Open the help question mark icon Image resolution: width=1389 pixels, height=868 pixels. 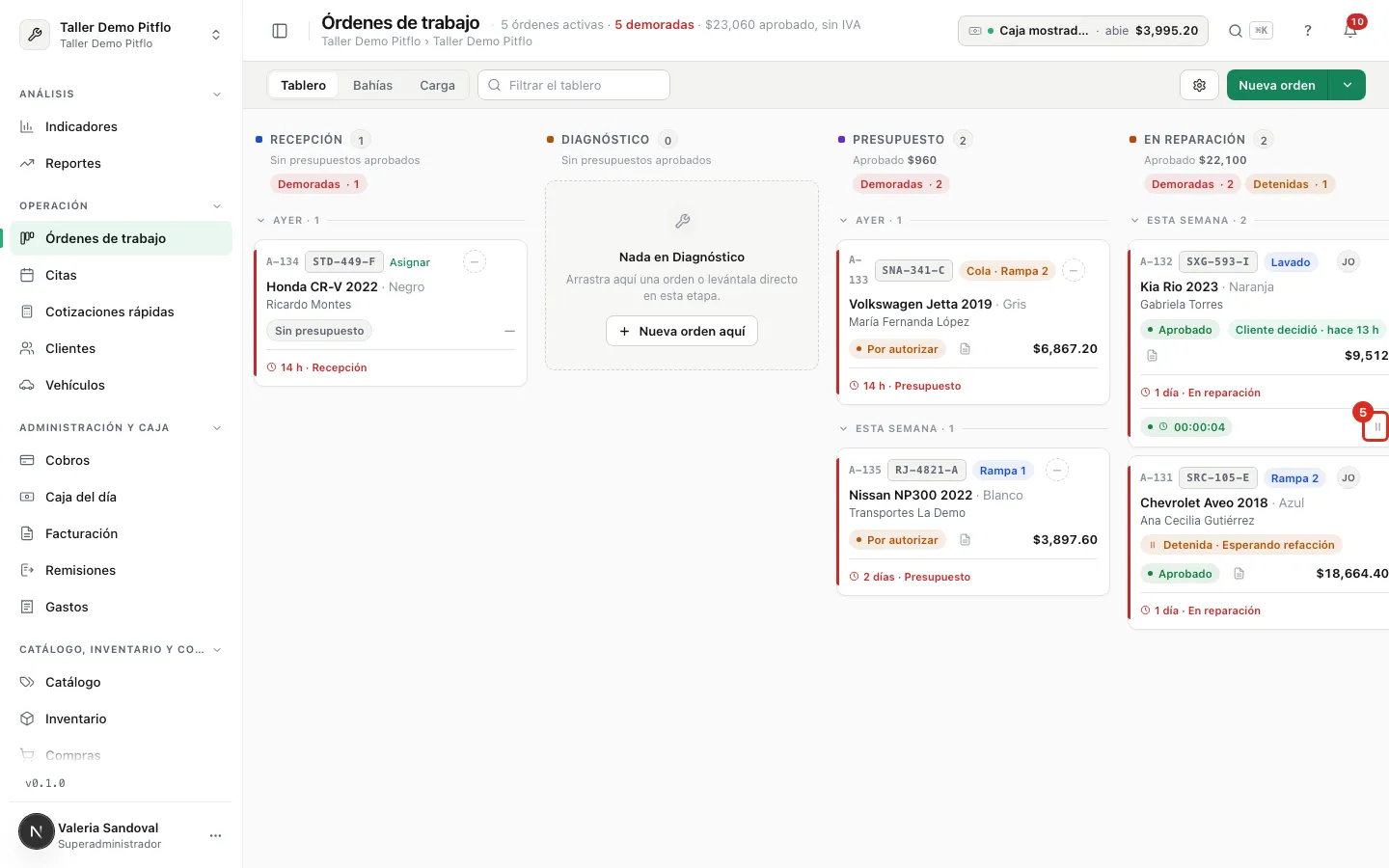pyautogui.click(x=1308, y=31)
